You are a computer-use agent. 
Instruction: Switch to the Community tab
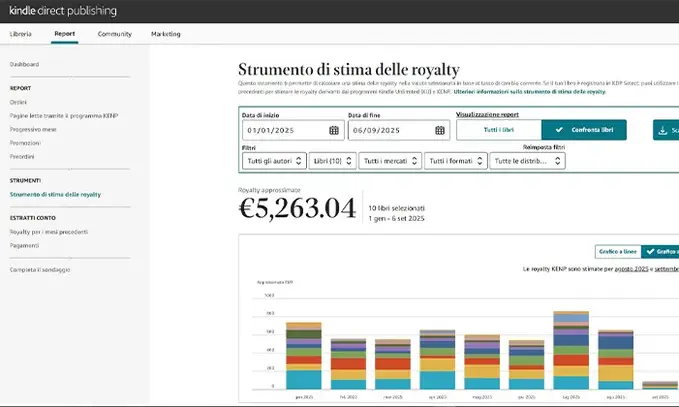[x=114, y=34]
